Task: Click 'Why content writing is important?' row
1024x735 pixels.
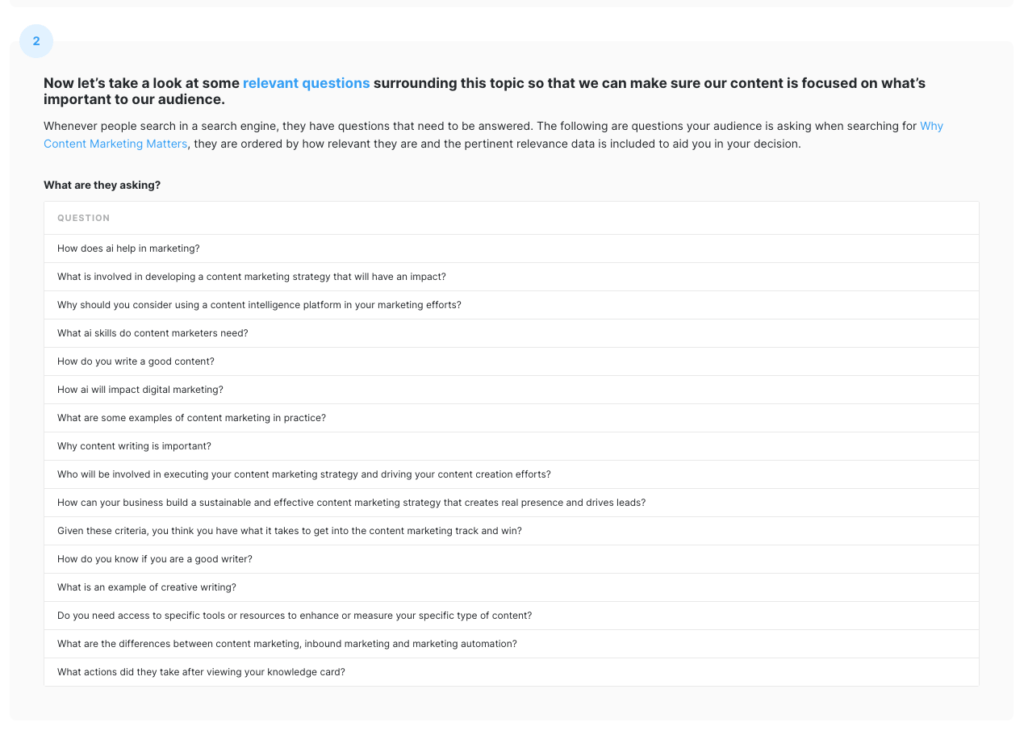Action: coord(134,446)
